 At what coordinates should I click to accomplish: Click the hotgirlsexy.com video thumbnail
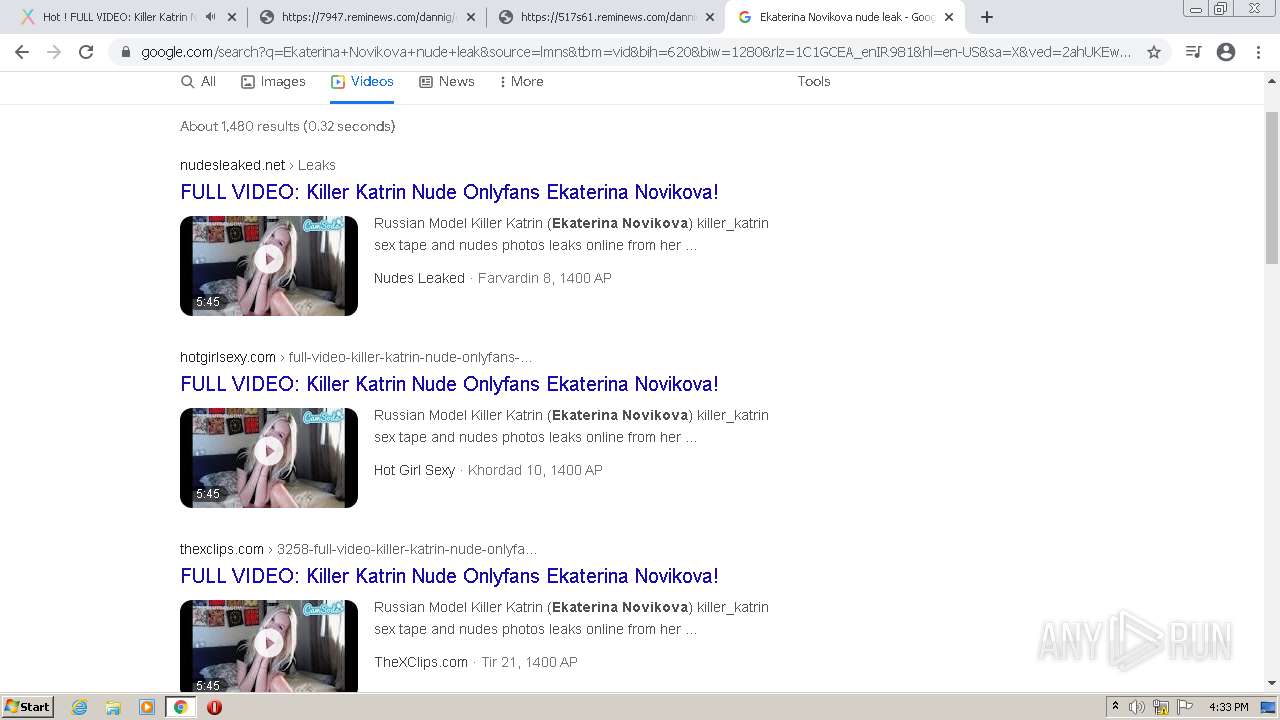(x=269, y=458)
